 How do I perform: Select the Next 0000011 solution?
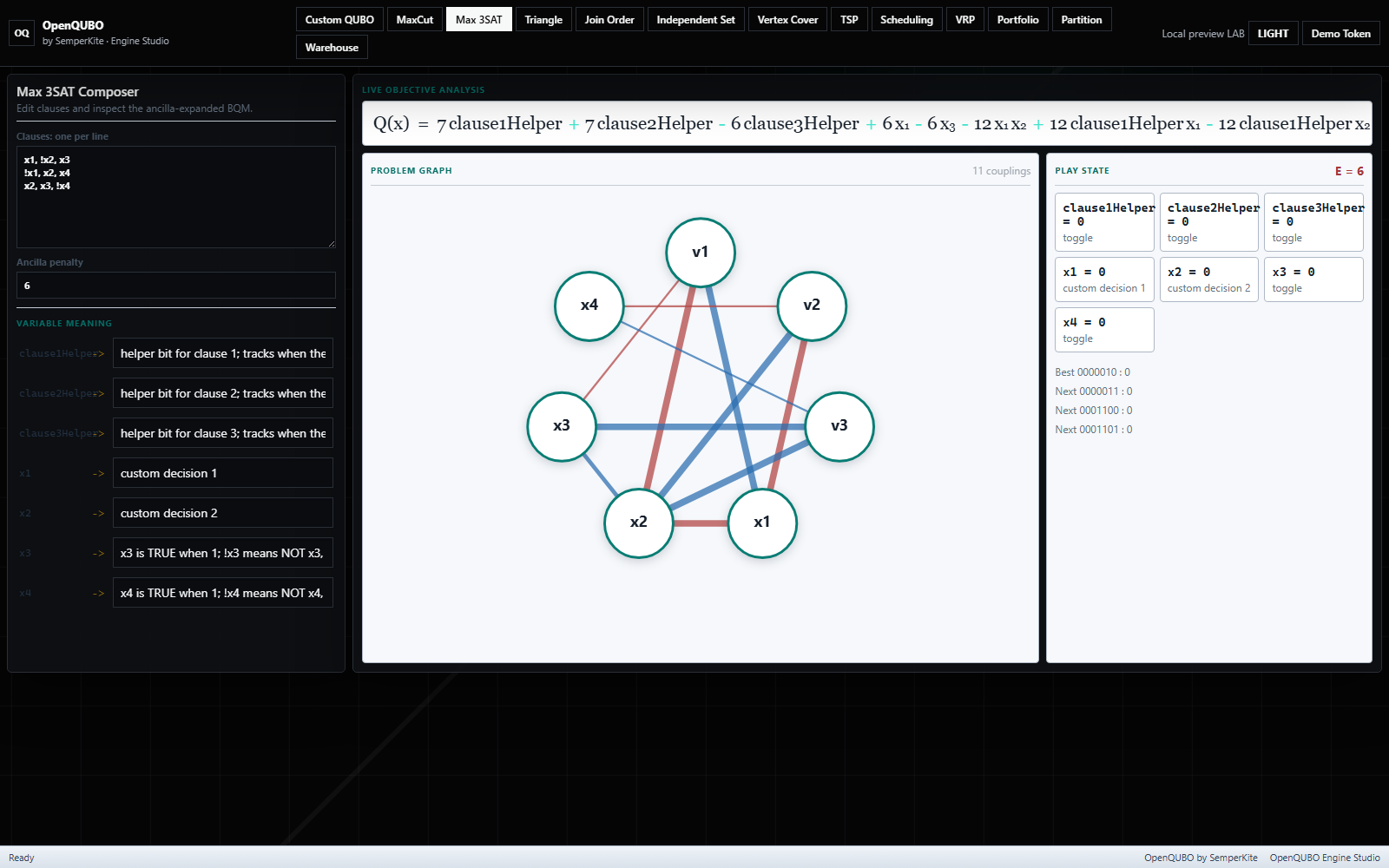1094,391
